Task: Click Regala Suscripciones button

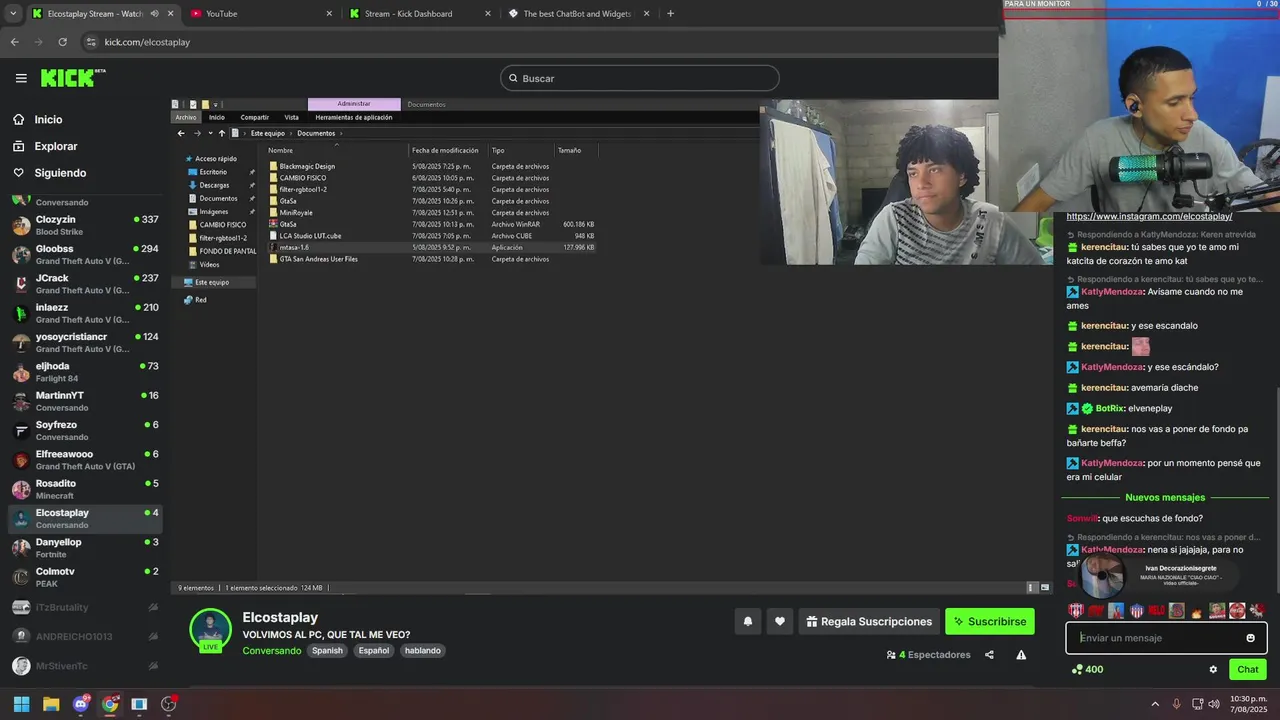Action: pos(869,621)
